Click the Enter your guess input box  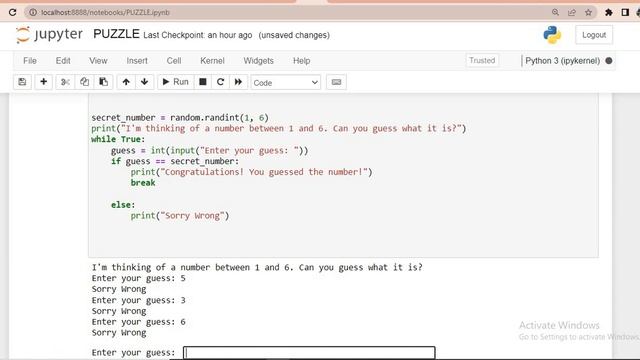[309, 353]
